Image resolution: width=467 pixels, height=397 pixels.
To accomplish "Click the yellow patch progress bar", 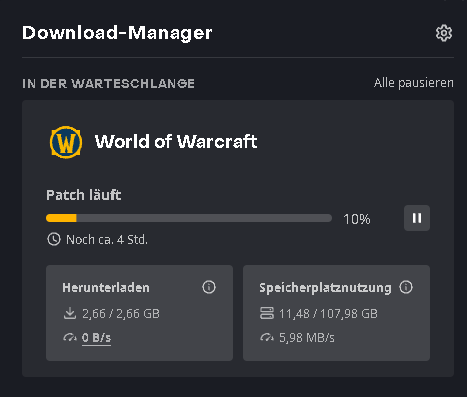I will point(189,218).
